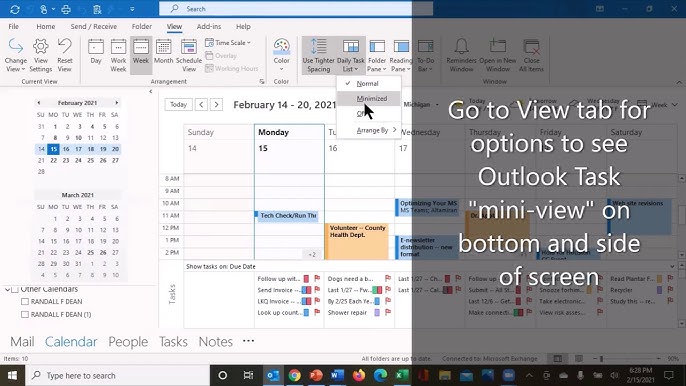Click the flag on LKQ Invoice task

pyautogui.click(x=317, y=301)
